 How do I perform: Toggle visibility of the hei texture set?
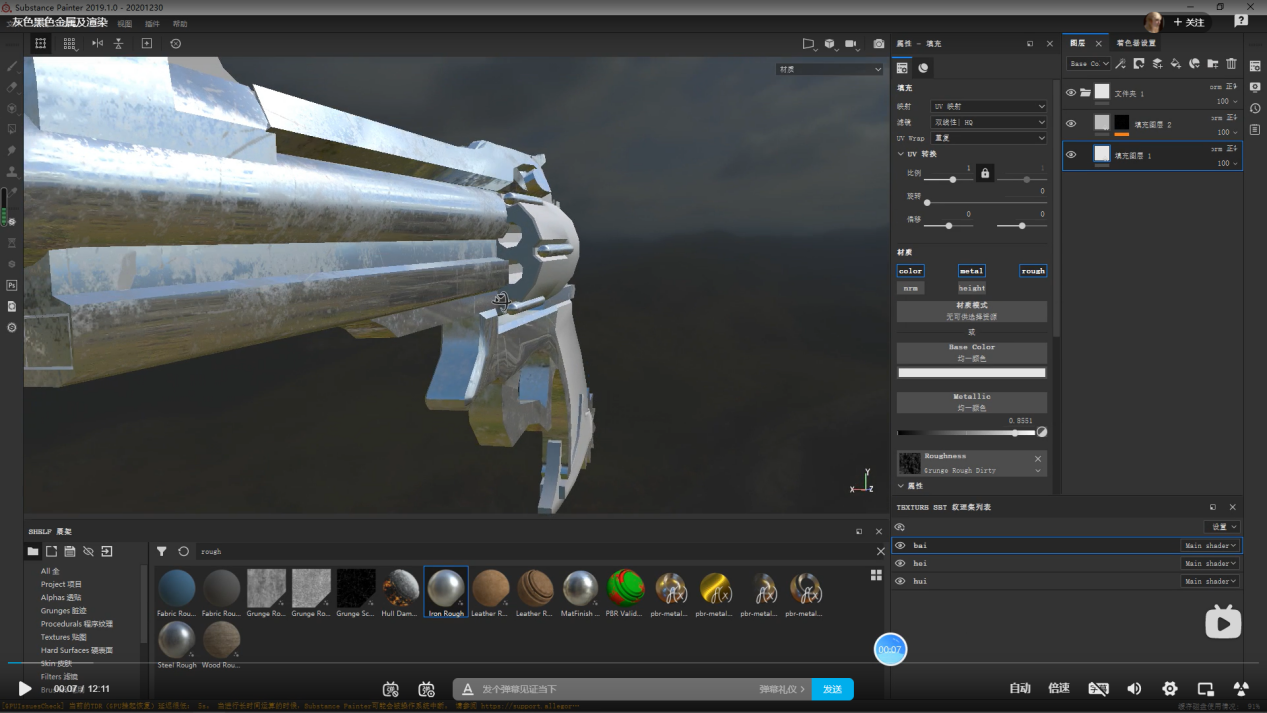[x=900, y=563]
